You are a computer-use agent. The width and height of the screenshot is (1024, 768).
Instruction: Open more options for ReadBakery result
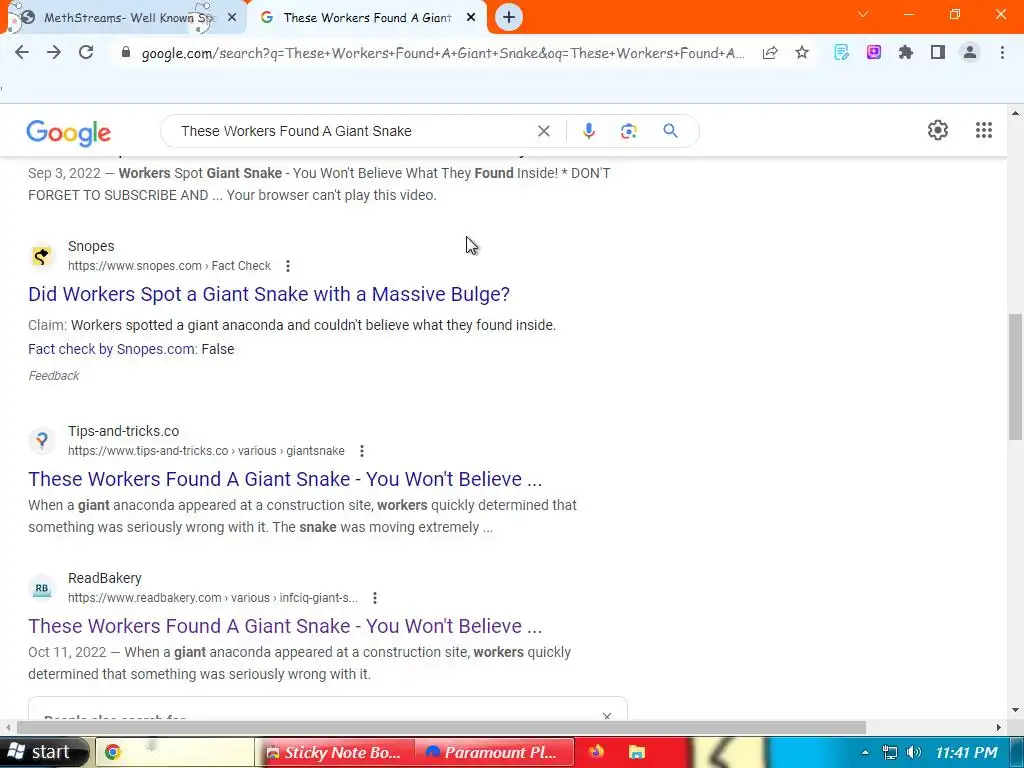[x=375, y=598]
